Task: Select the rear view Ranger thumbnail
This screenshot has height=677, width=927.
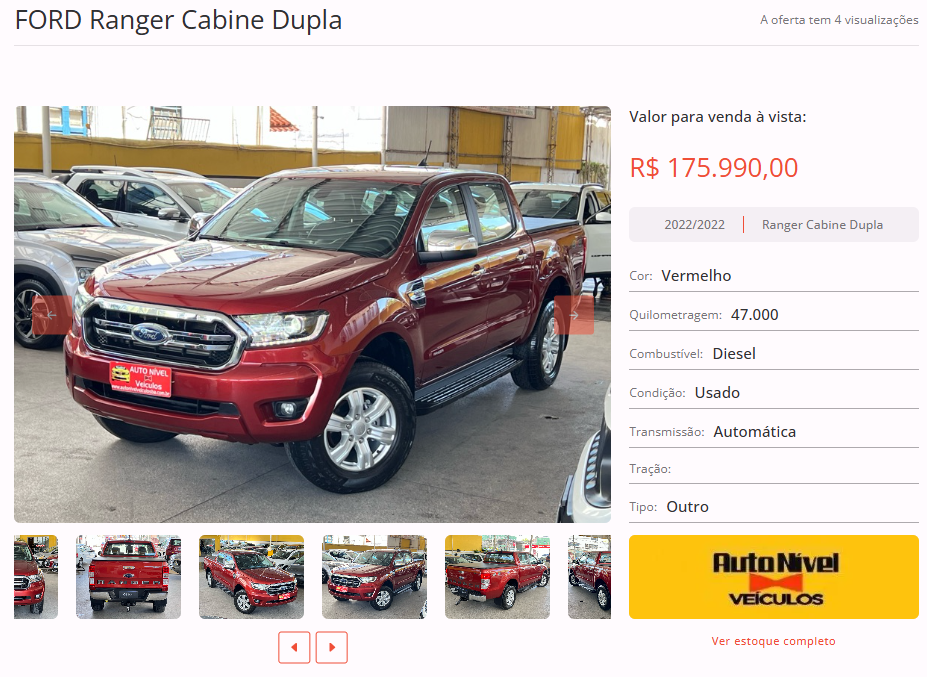Action: coord(128,577)
